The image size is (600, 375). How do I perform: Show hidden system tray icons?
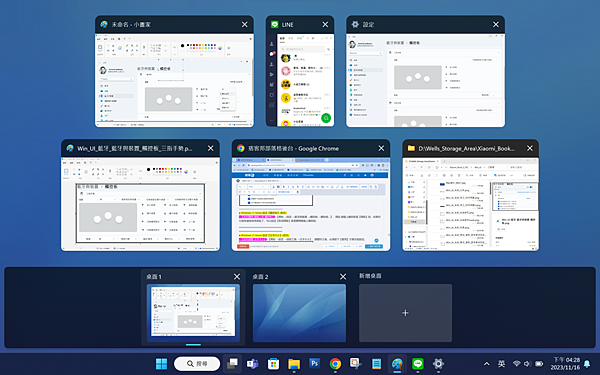[486, 364]
